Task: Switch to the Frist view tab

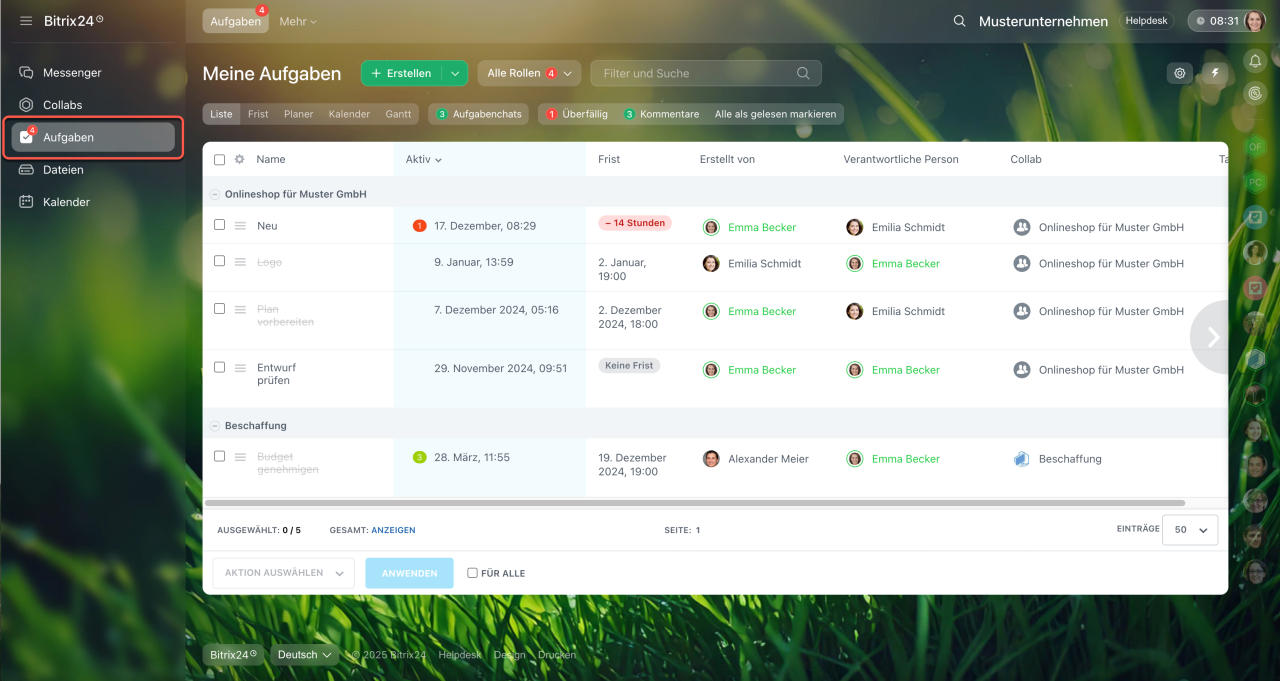Action: pos(258,114)
